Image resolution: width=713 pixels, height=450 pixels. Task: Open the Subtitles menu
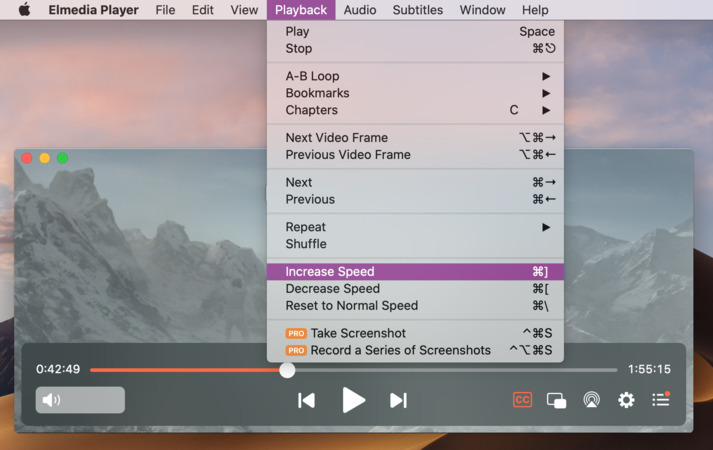(x=417, y=10)
